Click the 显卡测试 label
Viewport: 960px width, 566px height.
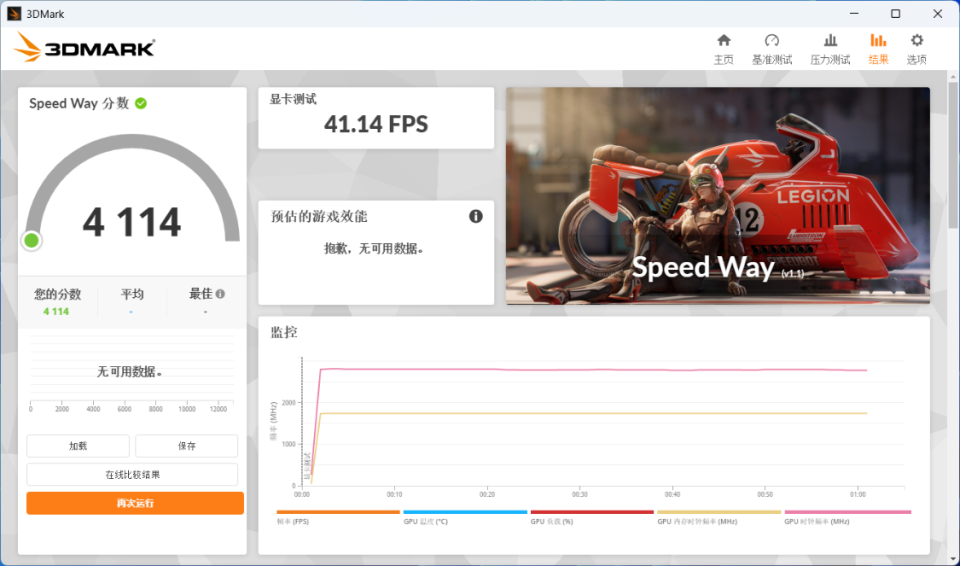click(x=293, y=99)
